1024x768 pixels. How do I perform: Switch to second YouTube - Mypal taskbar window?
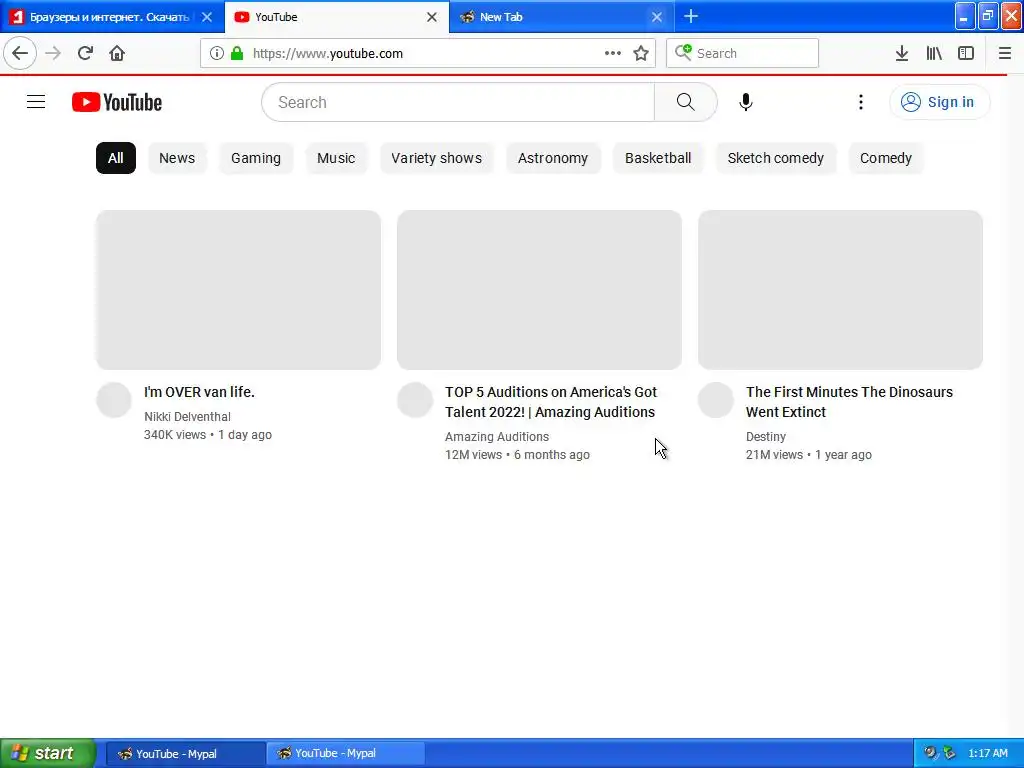[345, 754]
